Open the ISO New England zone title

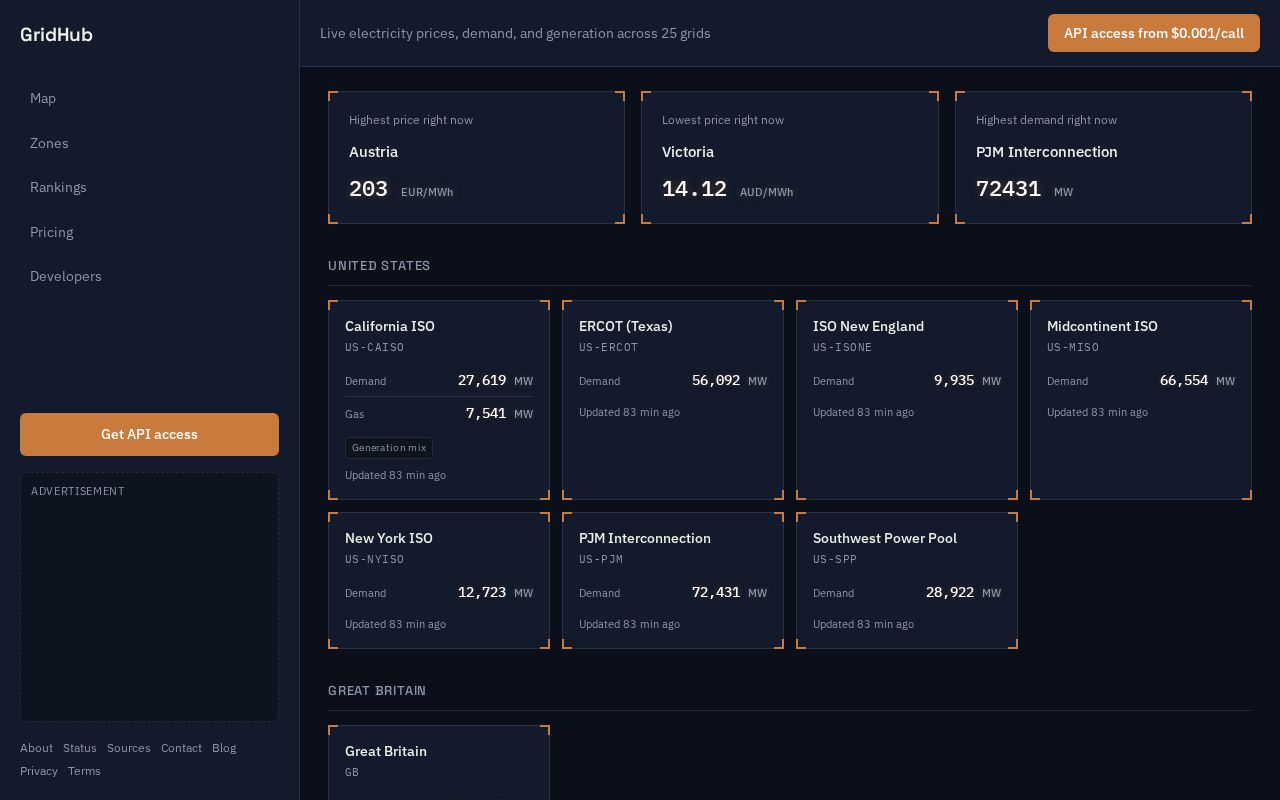click(868, 326)
